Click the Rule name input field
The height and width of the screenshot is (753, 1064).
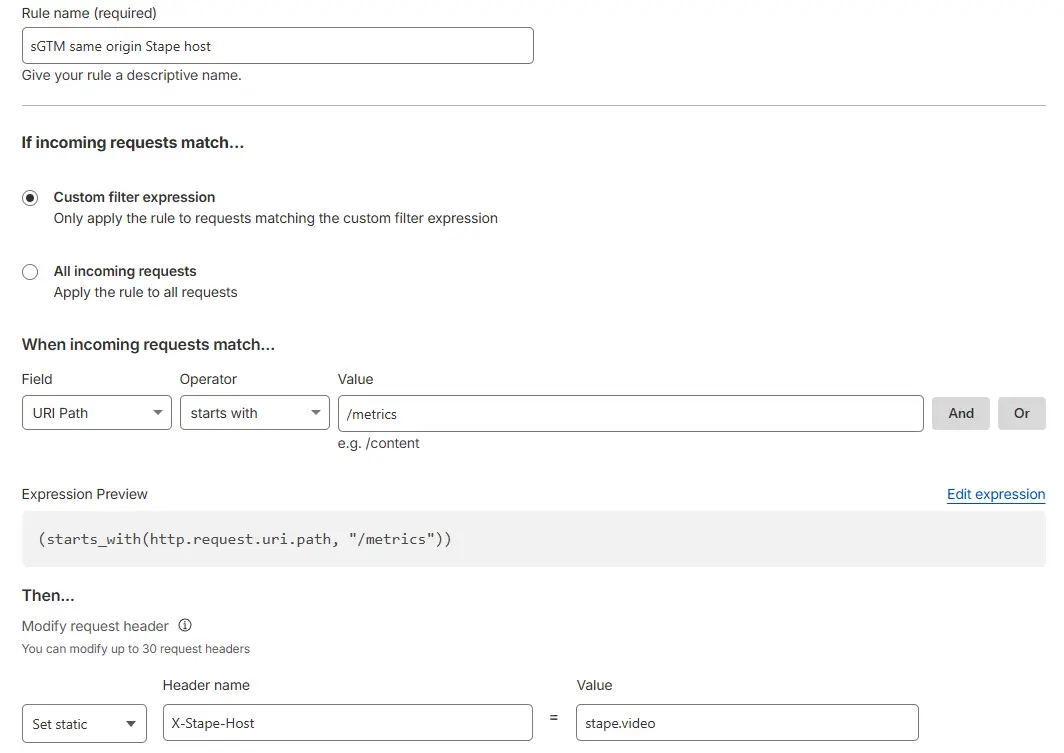click(277, 46)
